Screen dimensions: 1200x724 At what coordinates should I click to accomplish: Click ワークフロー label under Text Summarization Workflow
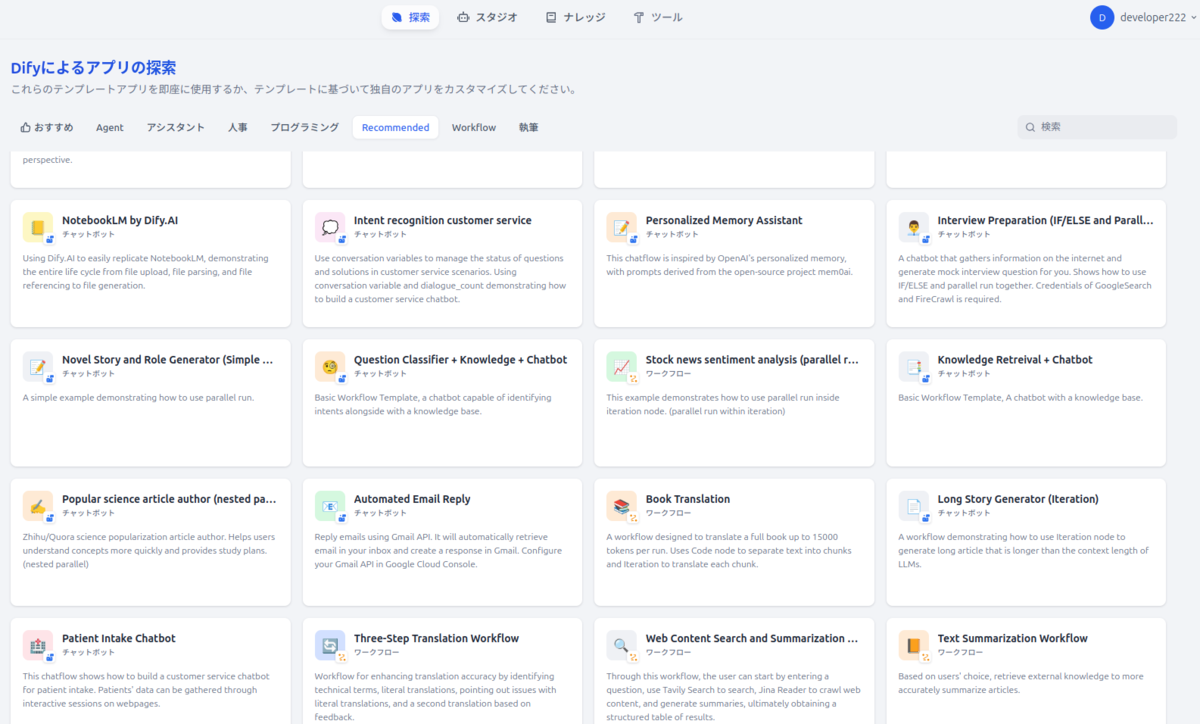[x=961, y=652]
